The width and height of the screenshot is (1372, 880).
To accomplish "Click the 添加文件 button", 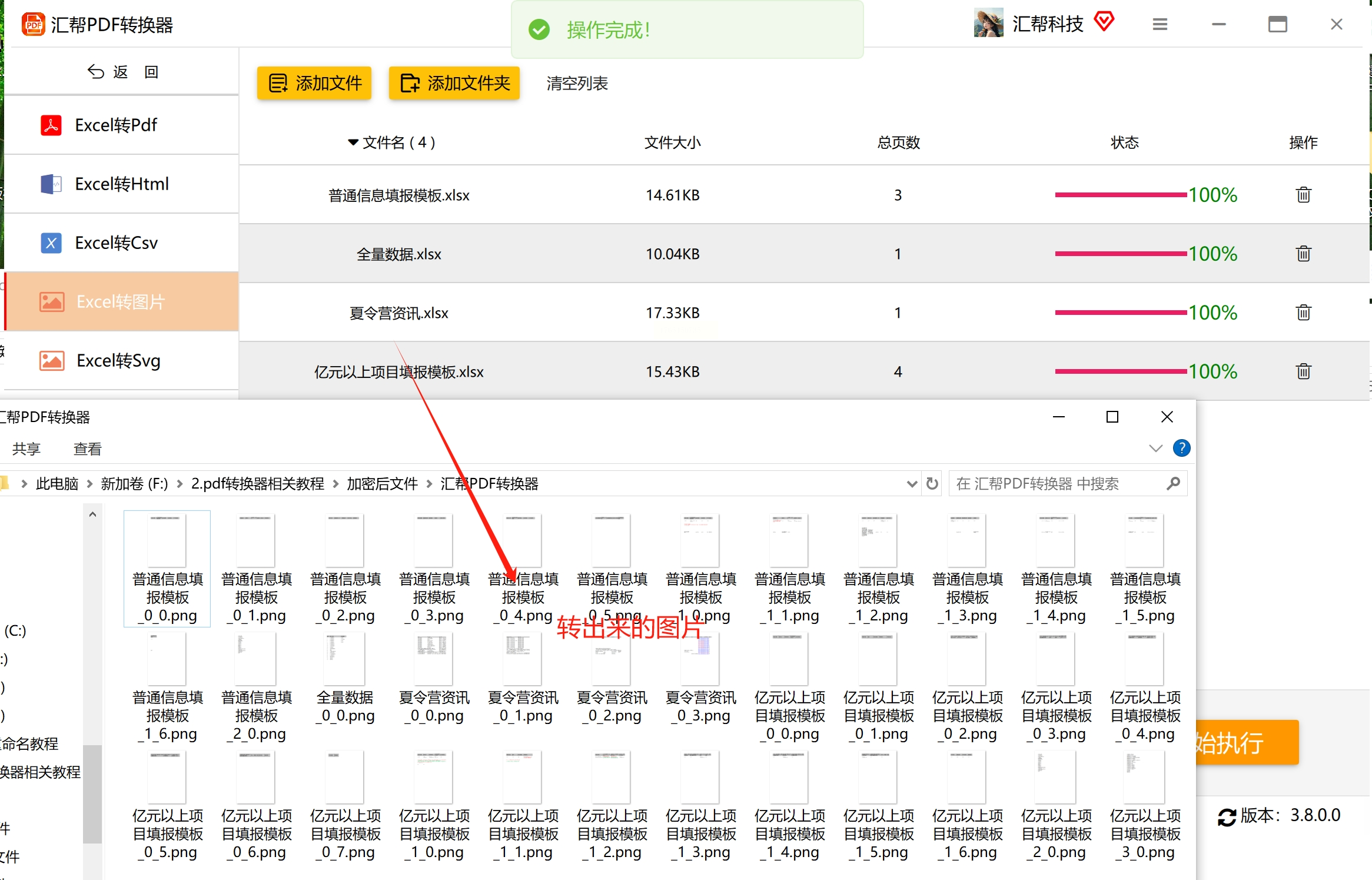I will [x=314, y=83].
